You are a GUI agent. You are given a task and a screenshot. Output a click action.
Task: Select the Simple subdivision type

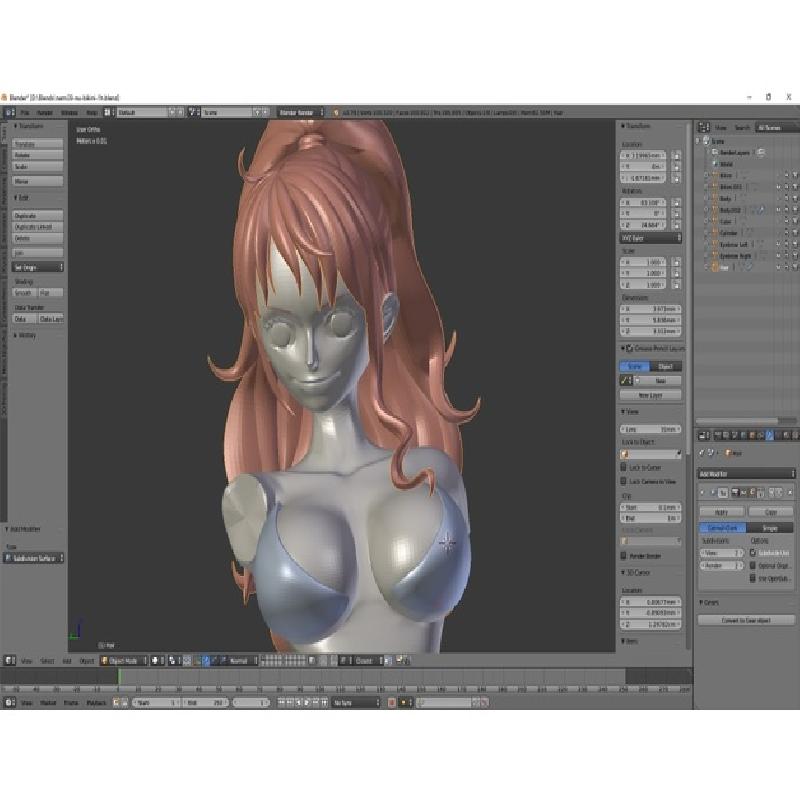769,528
